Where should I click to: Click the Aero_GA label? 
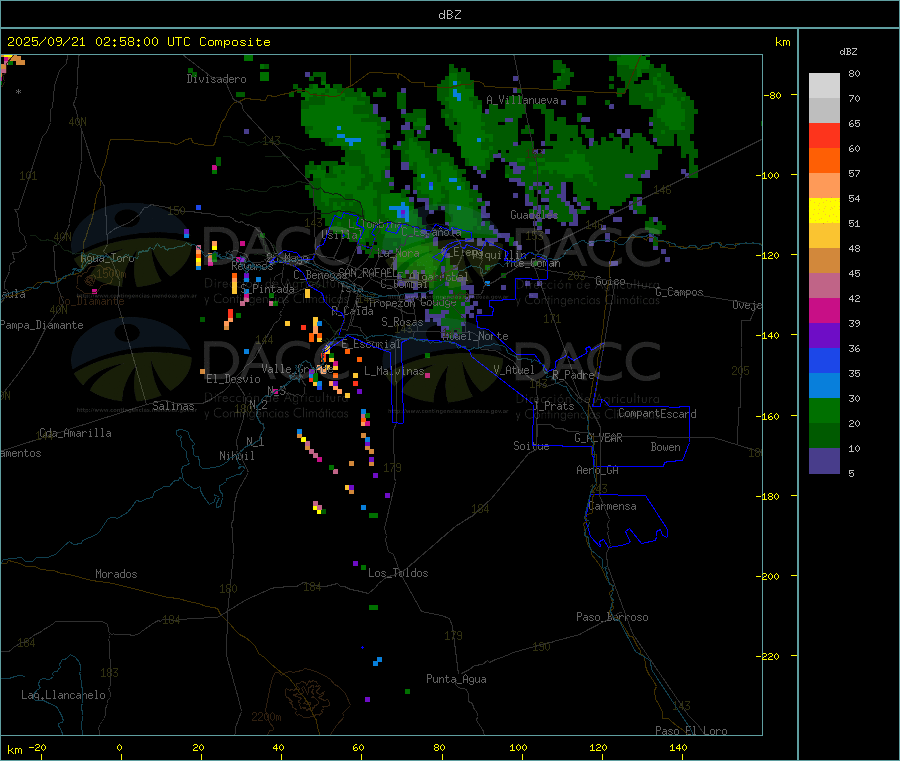[597, 470]
